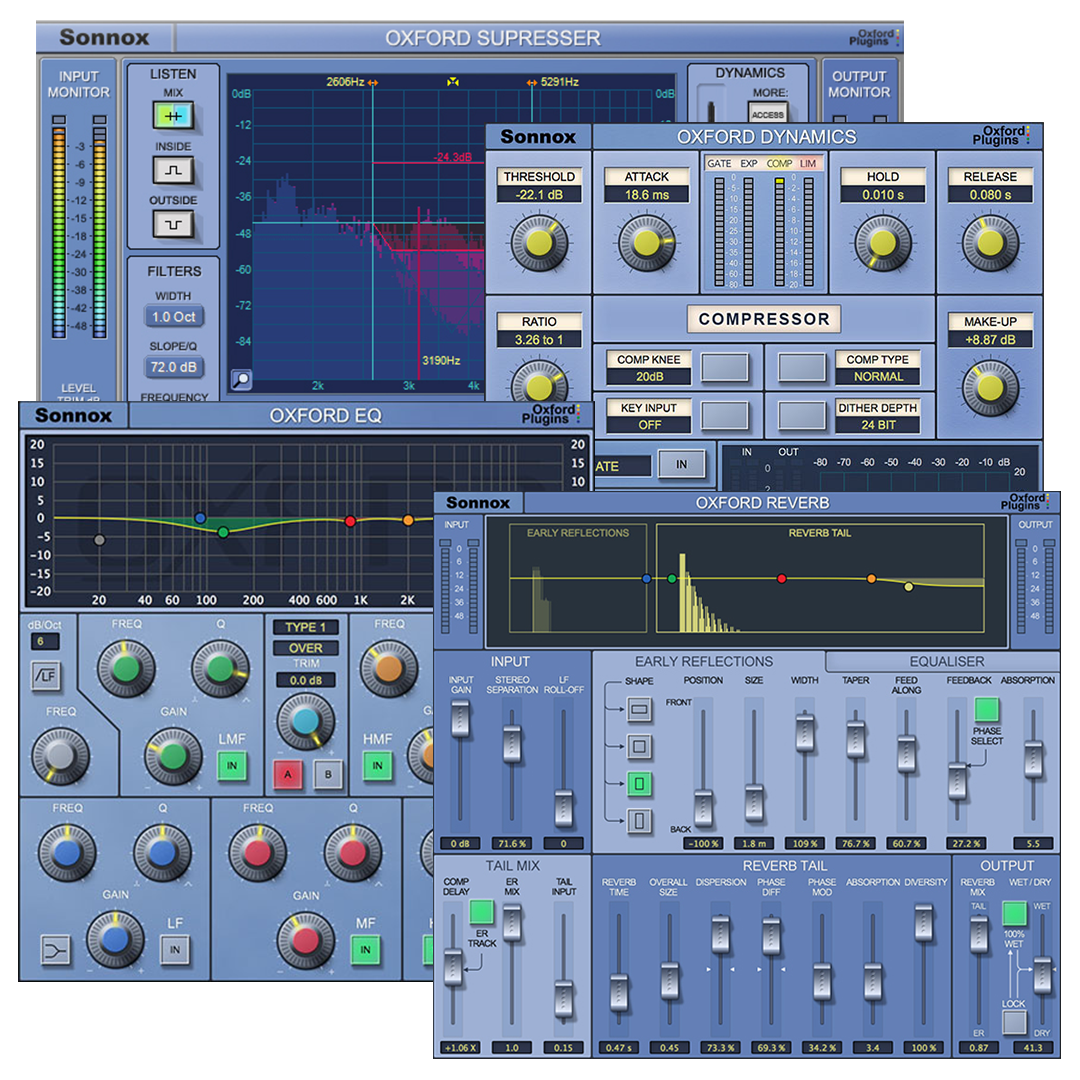Viewport: 1080px width, 1080px height.
Task: Toggle the 100% Wet button
Action: pyautogui.click(x=1014, y=913)
